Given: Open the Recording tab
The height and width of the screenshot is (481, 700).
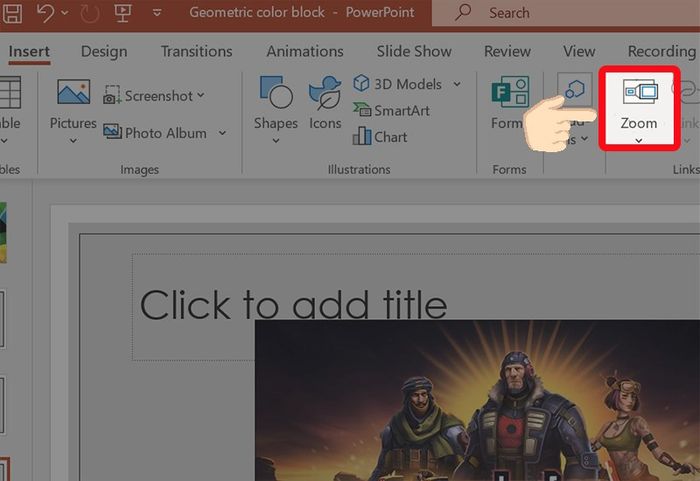Looking at the screenshot, I should pos(662,52).
